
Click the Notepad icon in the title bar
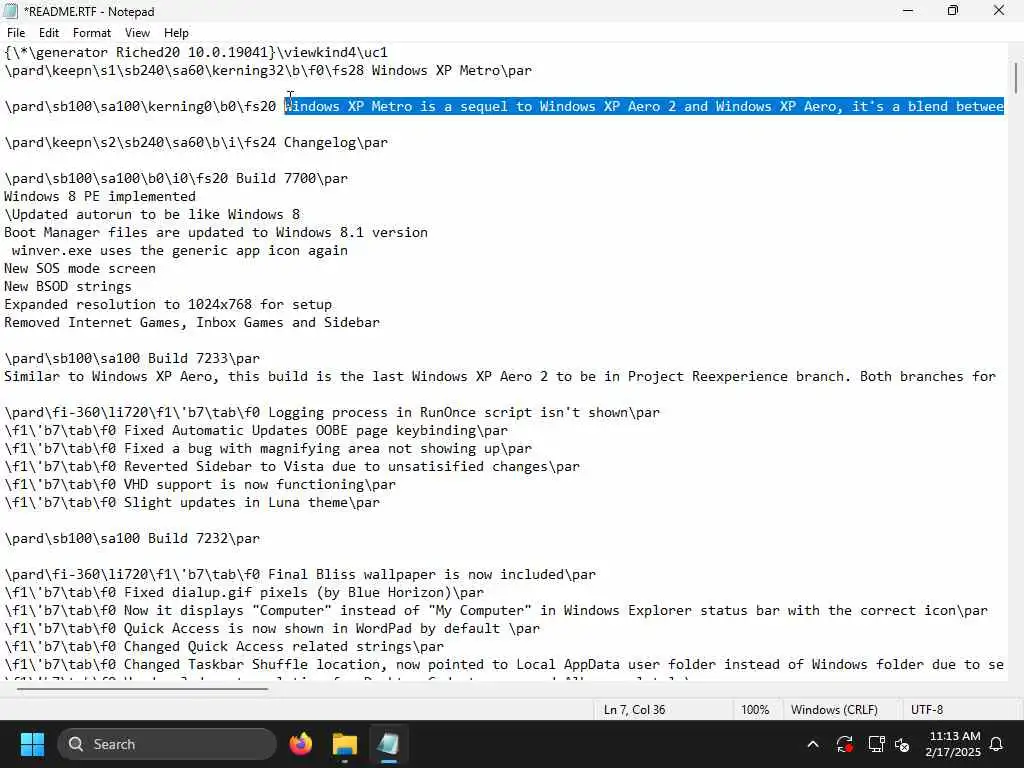10,11
